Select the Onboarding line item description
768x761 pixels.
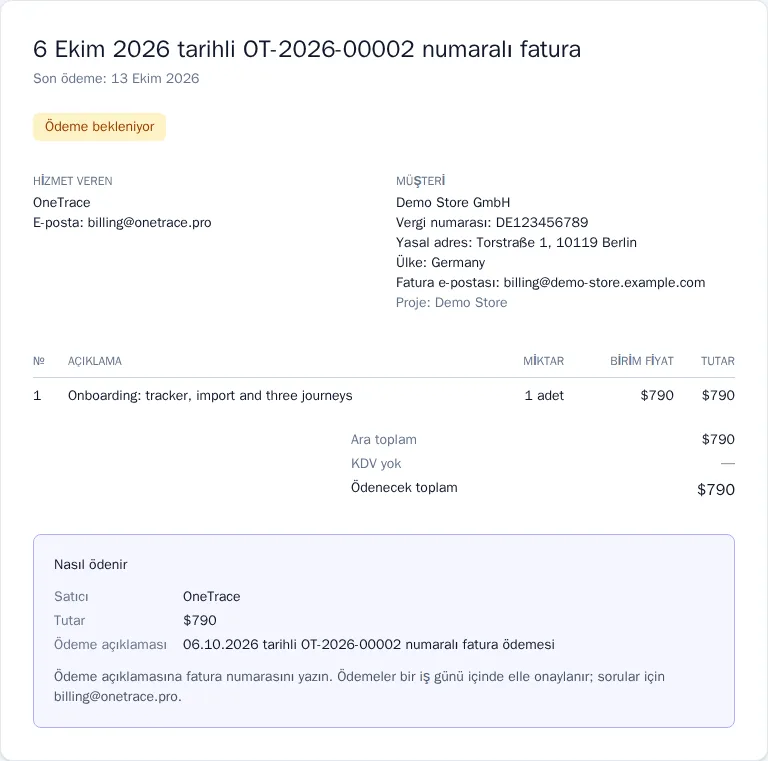pos(210,395)
